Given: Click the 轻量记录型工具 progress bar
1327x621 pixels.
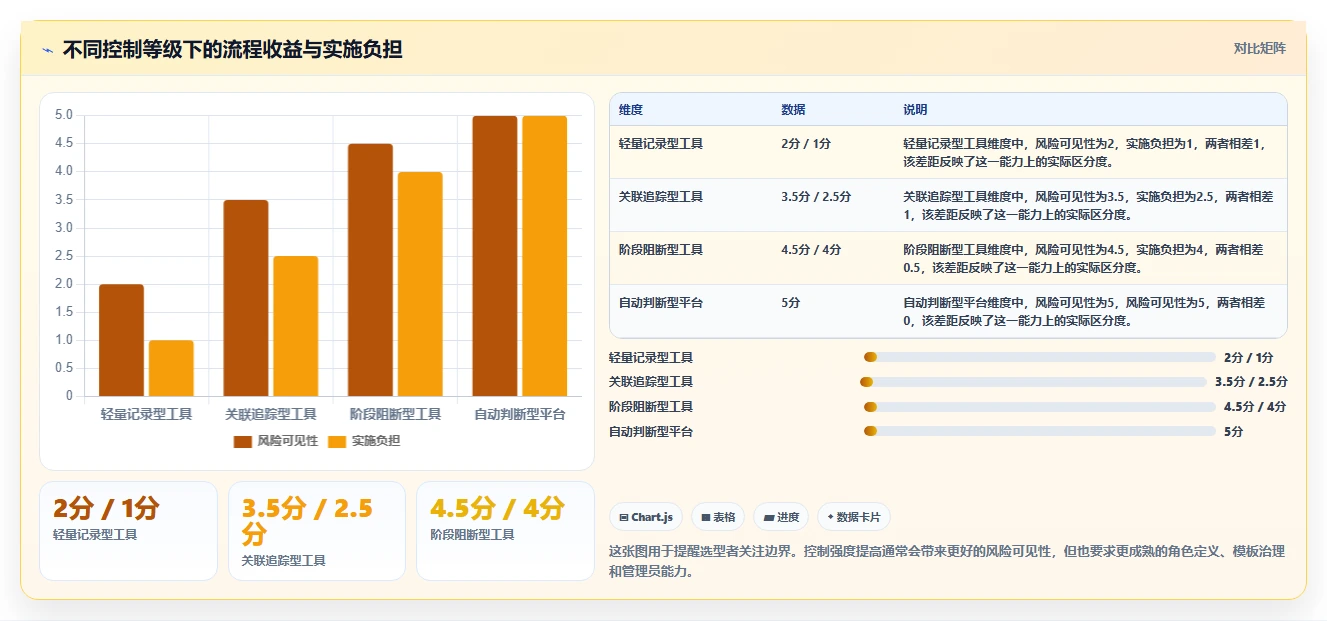Looking at the screenshot, I should tap(1040, 357).
